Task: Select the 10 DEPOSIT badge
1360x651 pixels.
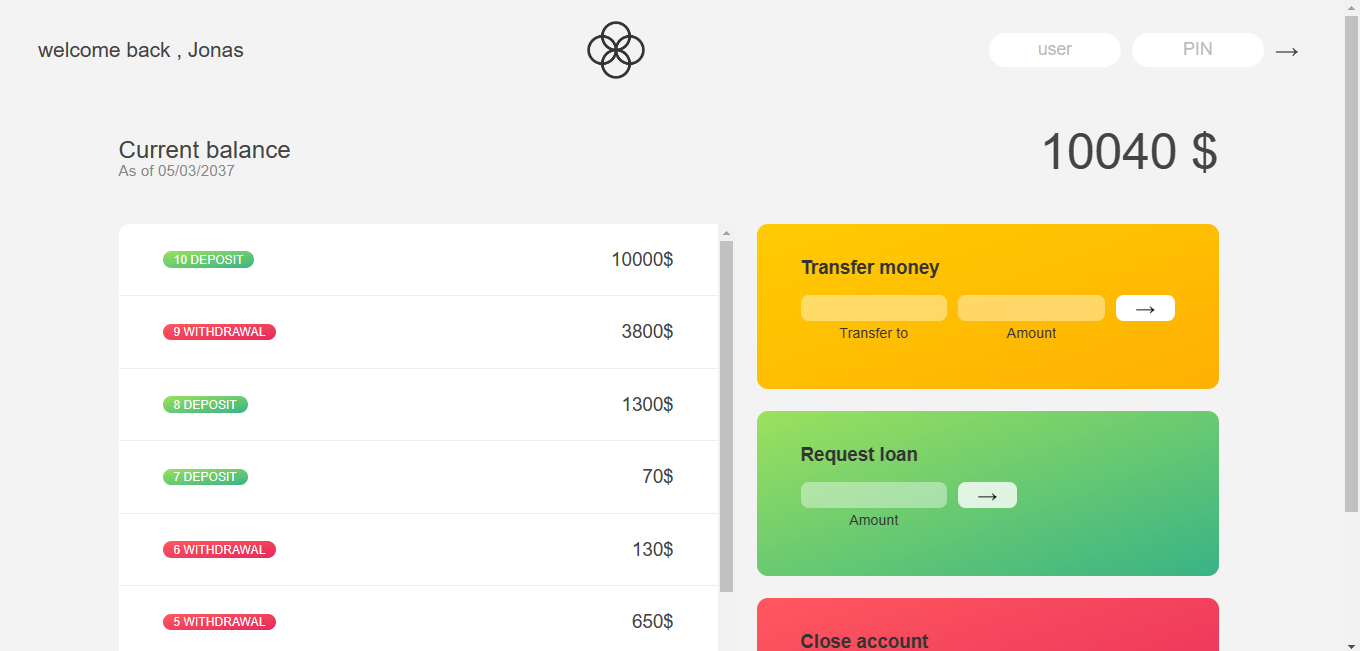Action: (x=208, y=259)
